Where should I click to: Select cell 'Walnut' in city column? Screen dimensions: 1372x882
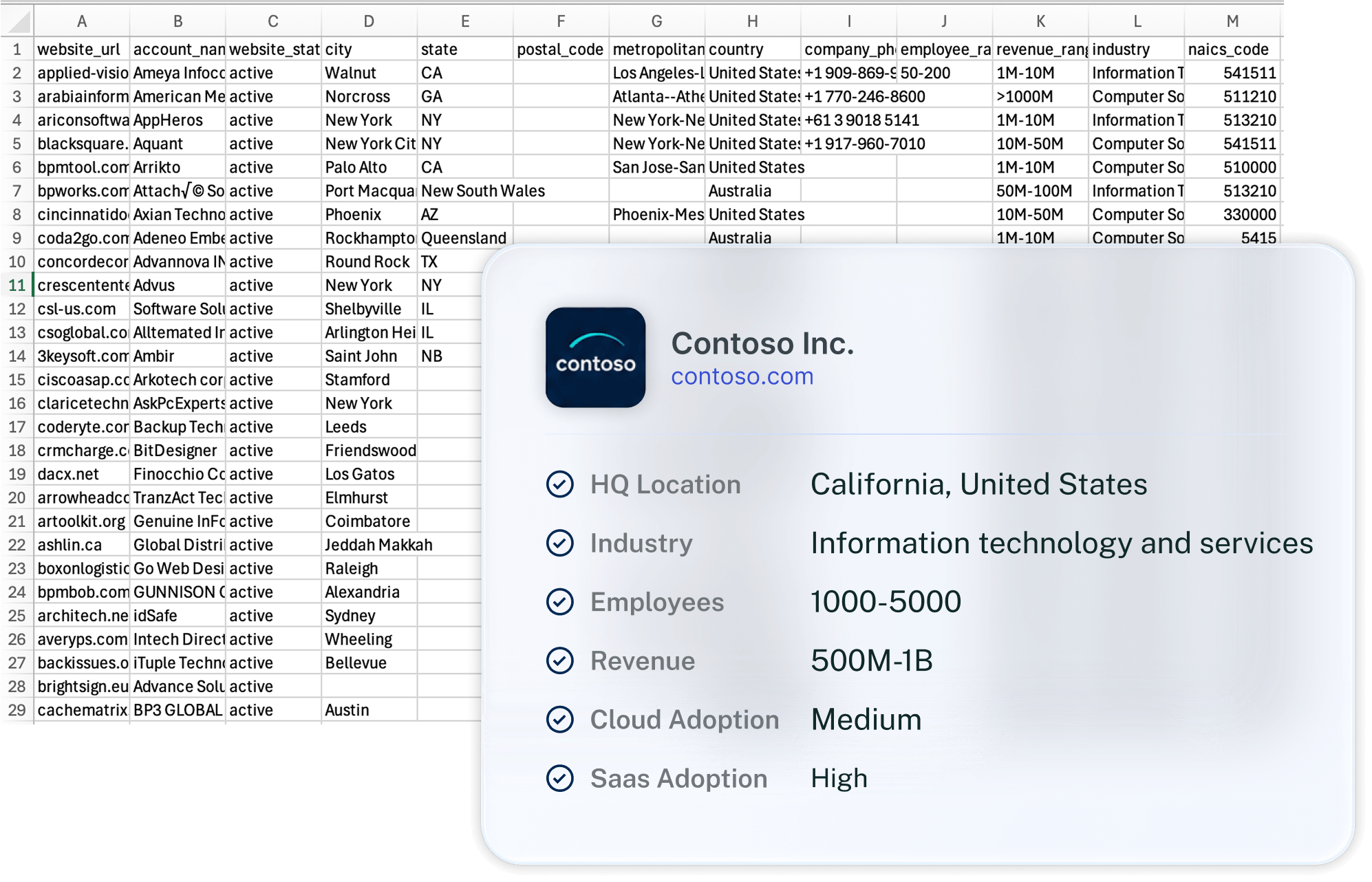click(x=369, y=73)
